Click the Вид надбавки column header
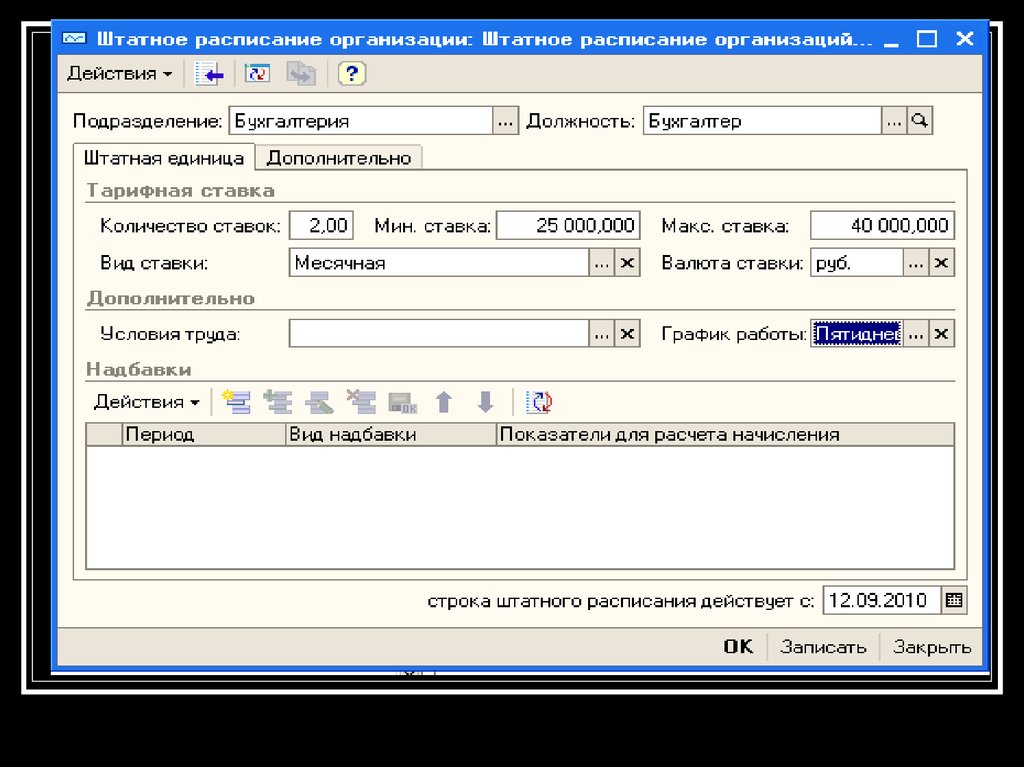Screen dimensions: 1024x767 click(390, 434)
